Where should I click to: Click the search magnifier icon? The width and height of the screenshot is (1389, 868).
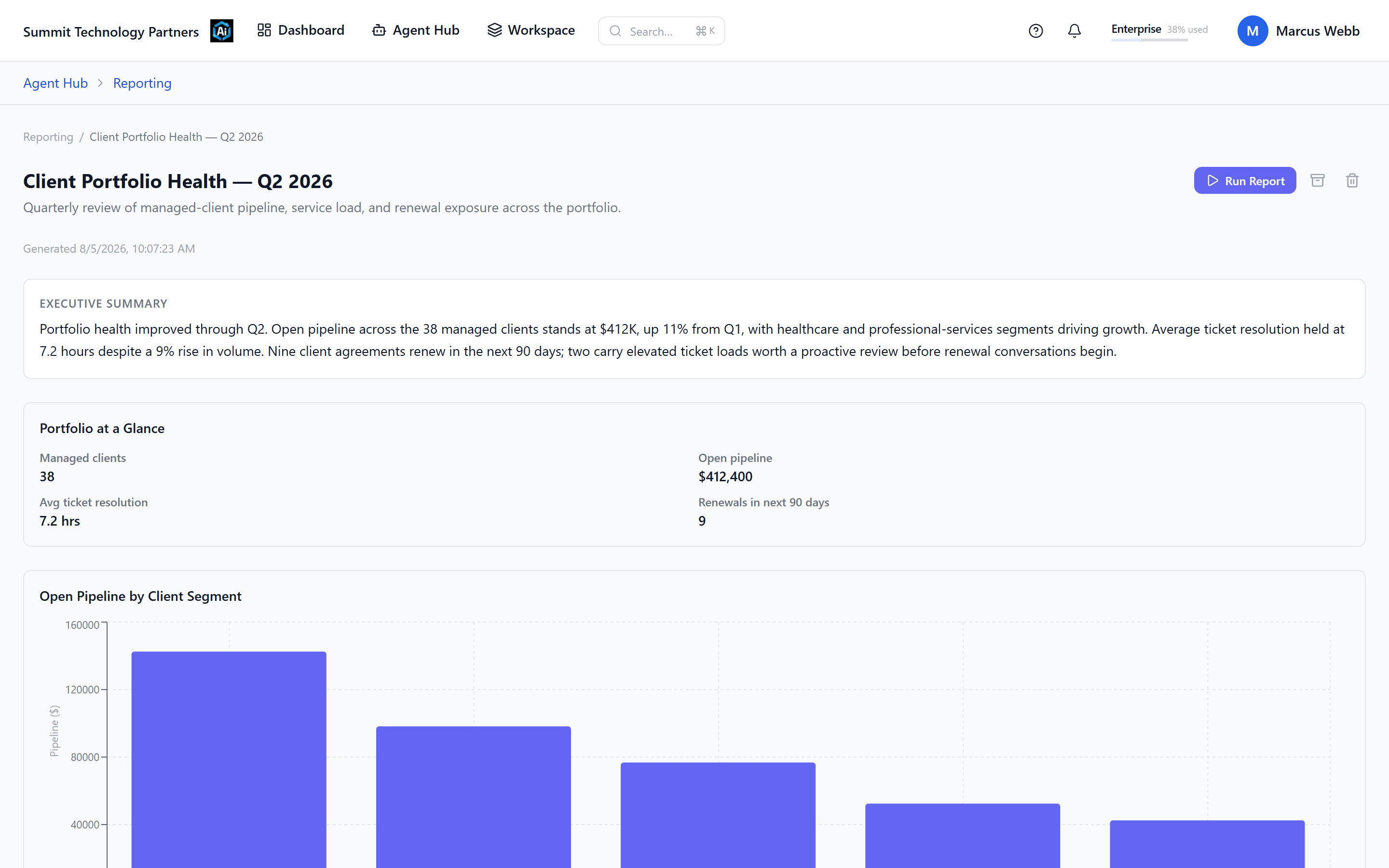coord(615,31)
